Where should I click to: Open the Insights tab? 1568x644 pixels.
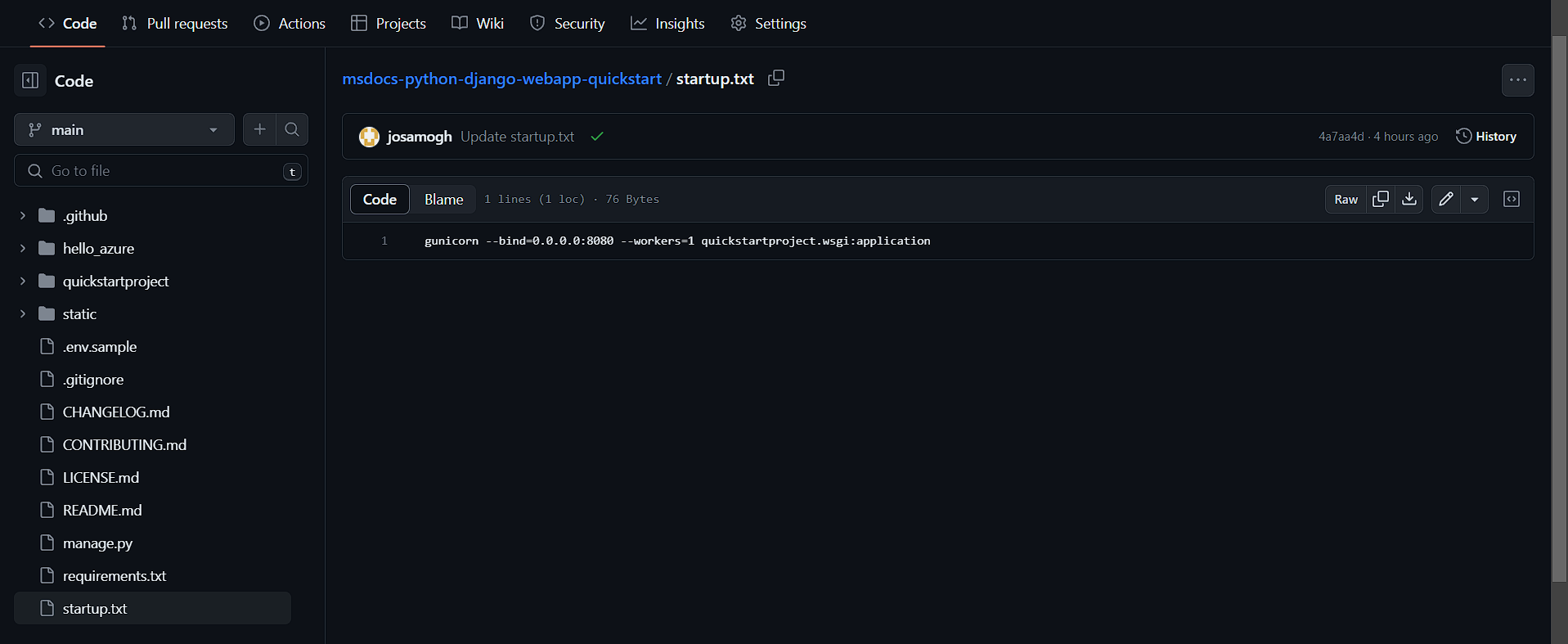point(667,24)
